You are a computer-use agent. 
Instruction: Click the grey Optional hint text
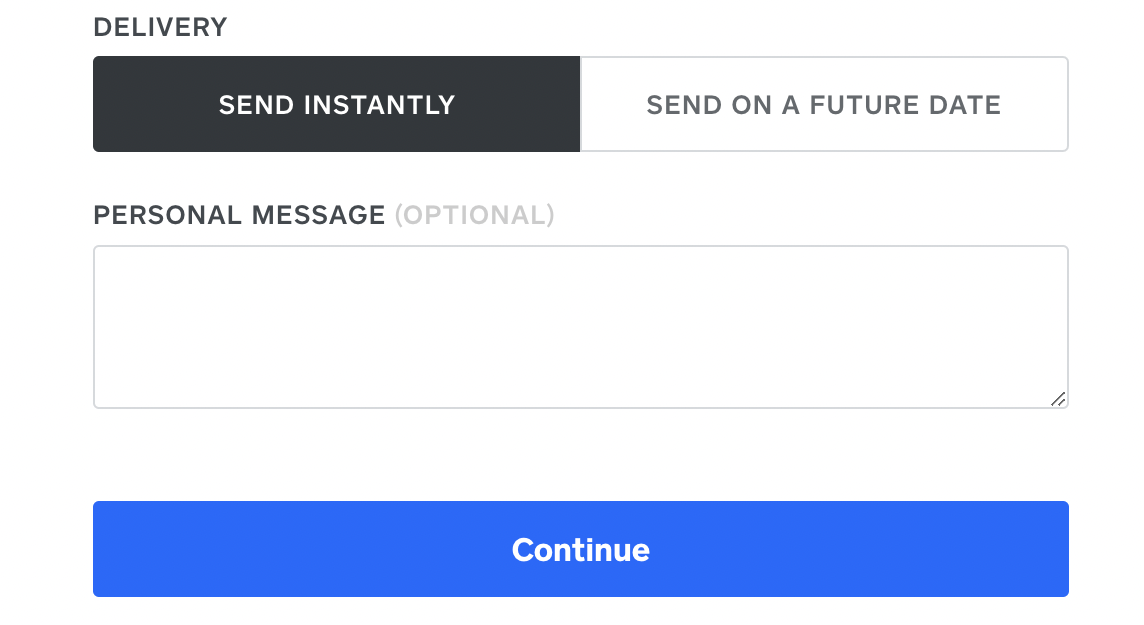pos(474,215)
